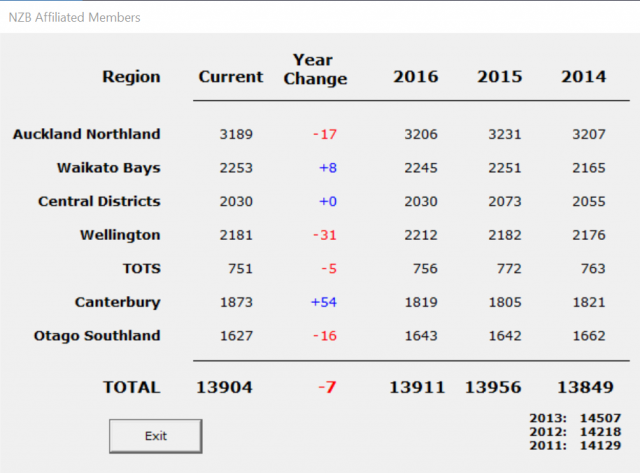The height and width of the screenshot is (473, 640).
Task: Select the Year Change column header
Action: coord(315,69)
